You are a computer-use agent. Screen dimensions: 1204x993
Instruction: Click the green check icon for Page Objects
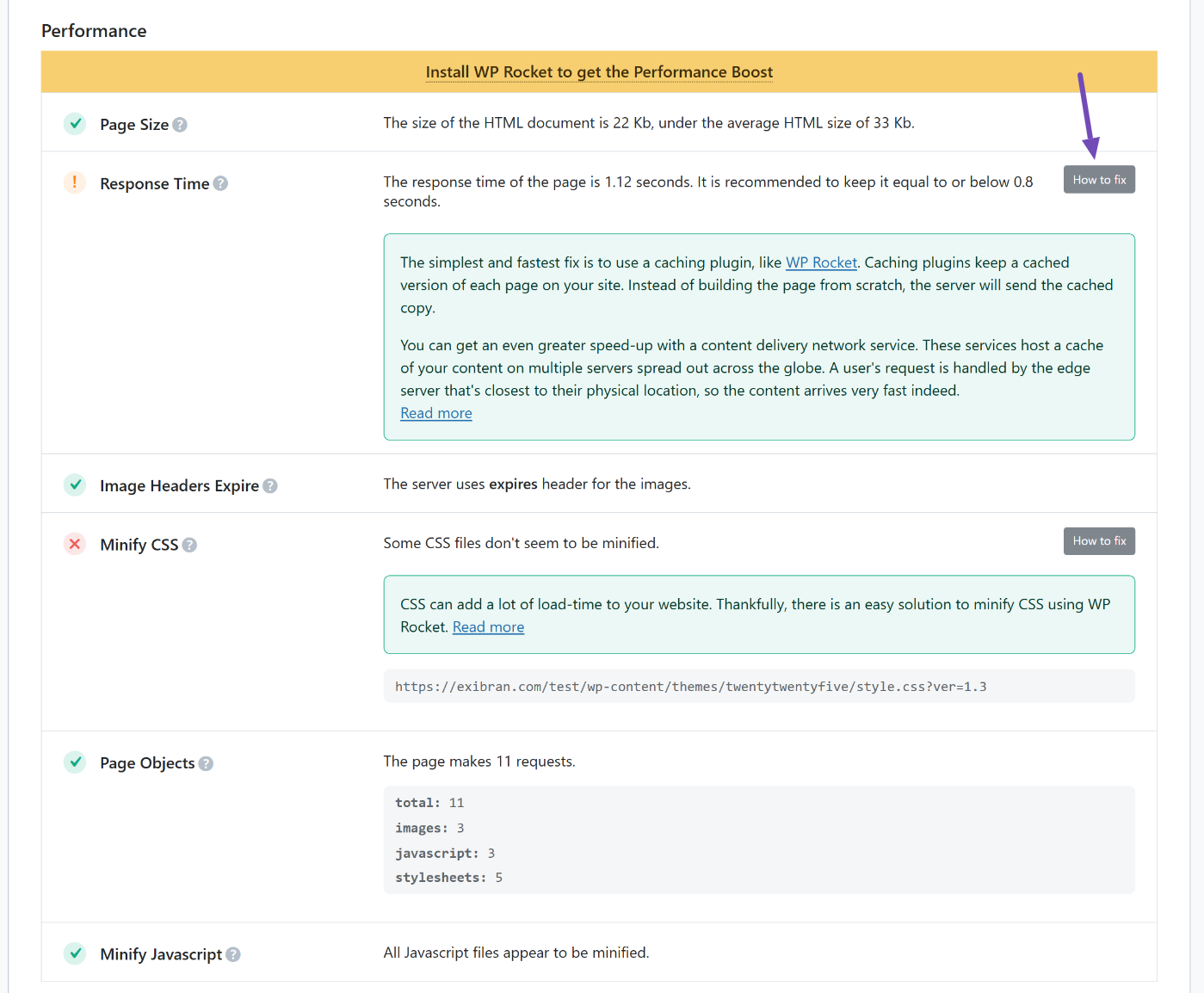[x=75, y=762]
